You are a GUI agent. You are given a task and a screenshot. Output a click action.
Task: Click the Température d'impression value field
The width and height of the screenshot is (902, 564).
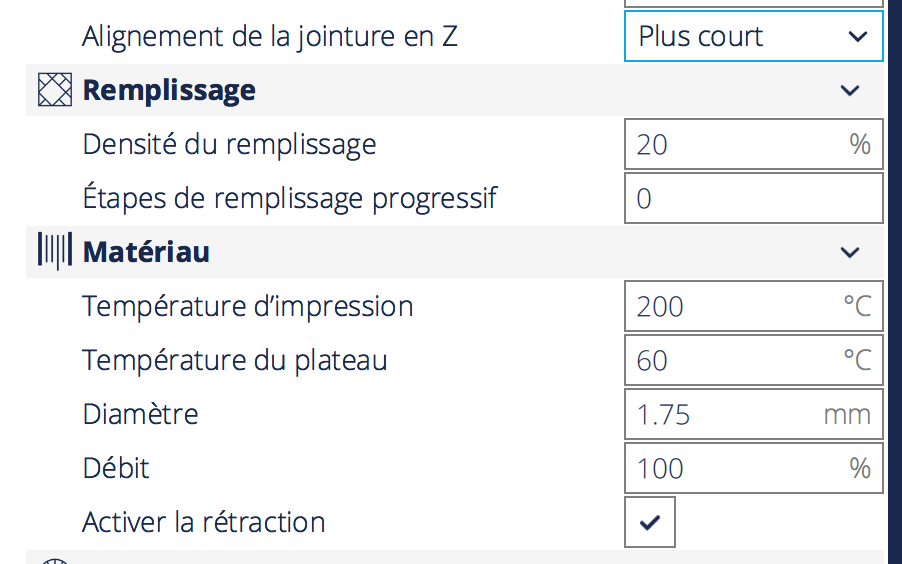(x=754, y=306)
